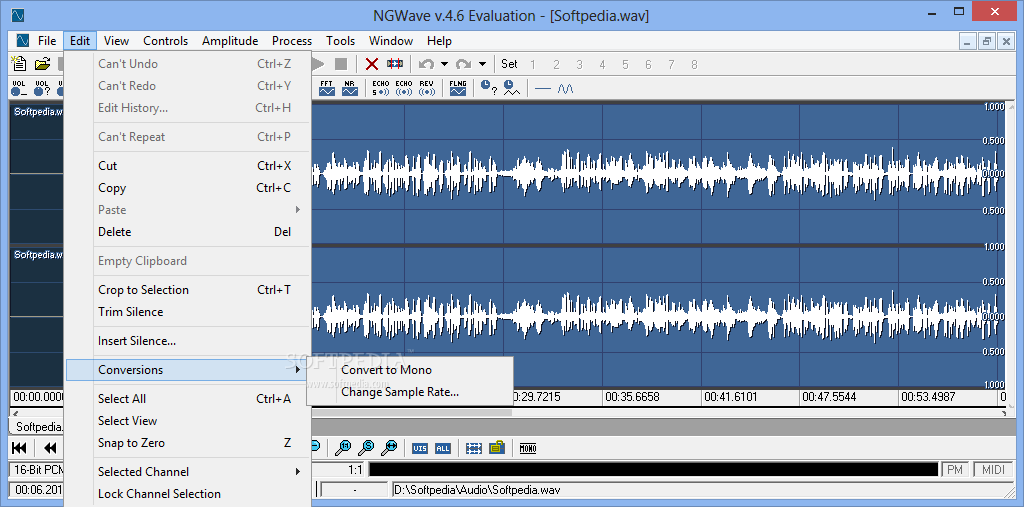This screenshot has height=507, width=1024.
Task: Click marker number 4 in toolbar
Action: click(602, 64)
